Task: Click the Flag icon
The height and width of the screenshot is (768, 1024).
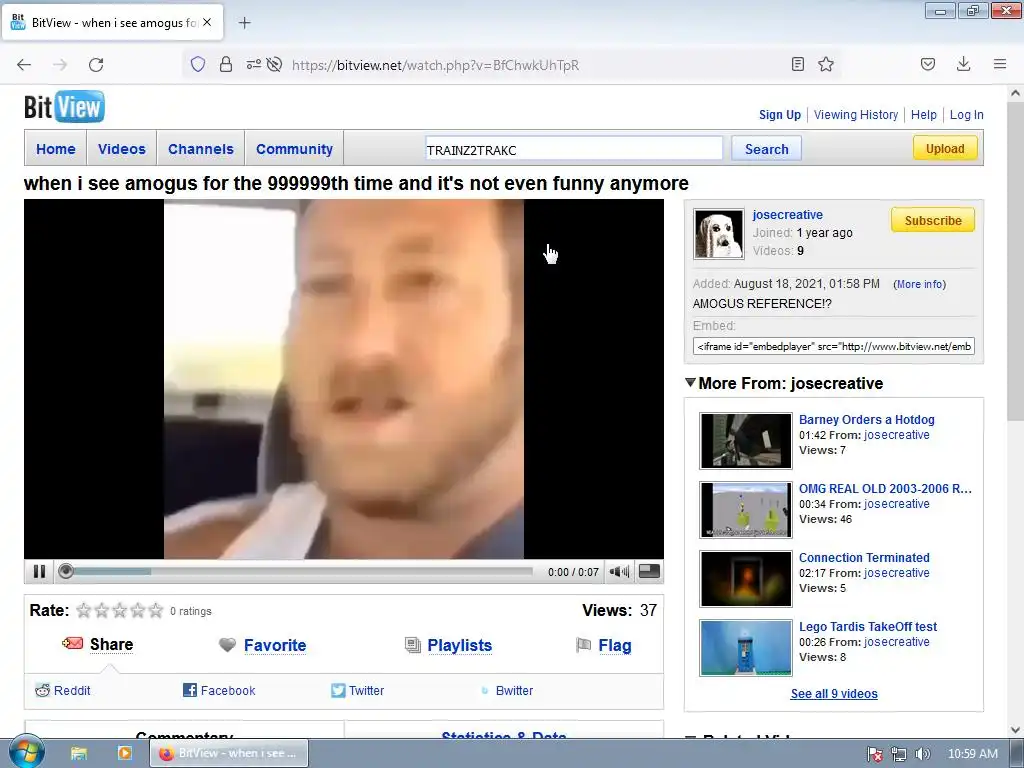Action: click(583, 645)
